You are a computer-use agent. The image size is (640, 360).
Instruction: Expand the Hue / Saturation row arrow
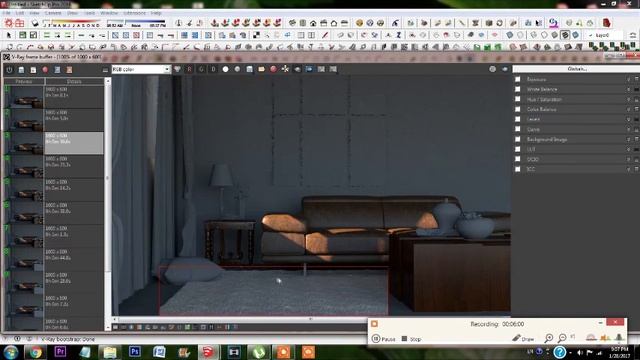(x=629, y=99)
